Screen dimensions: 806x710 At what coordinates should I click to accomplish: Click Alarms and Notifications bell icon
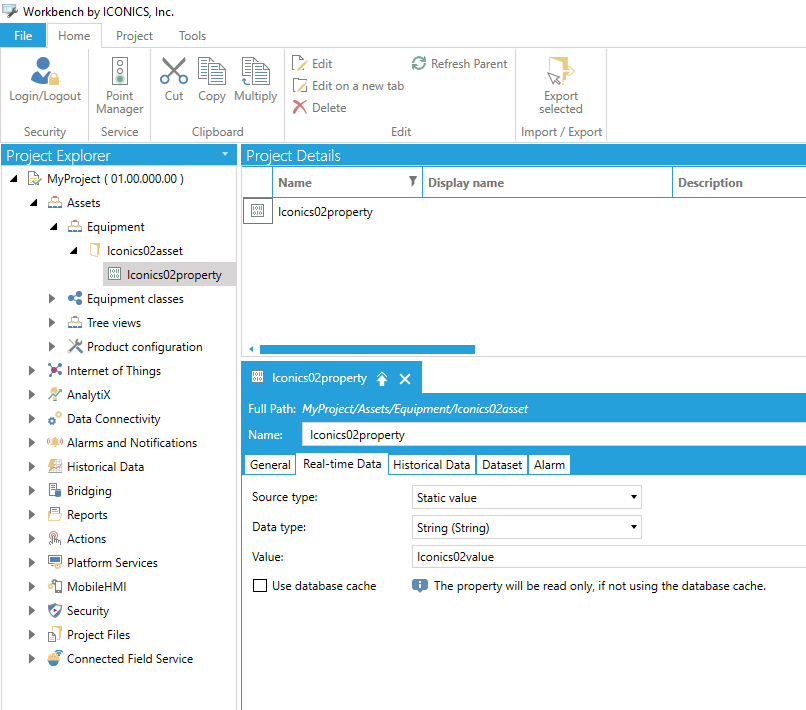[x=55, y=443]
